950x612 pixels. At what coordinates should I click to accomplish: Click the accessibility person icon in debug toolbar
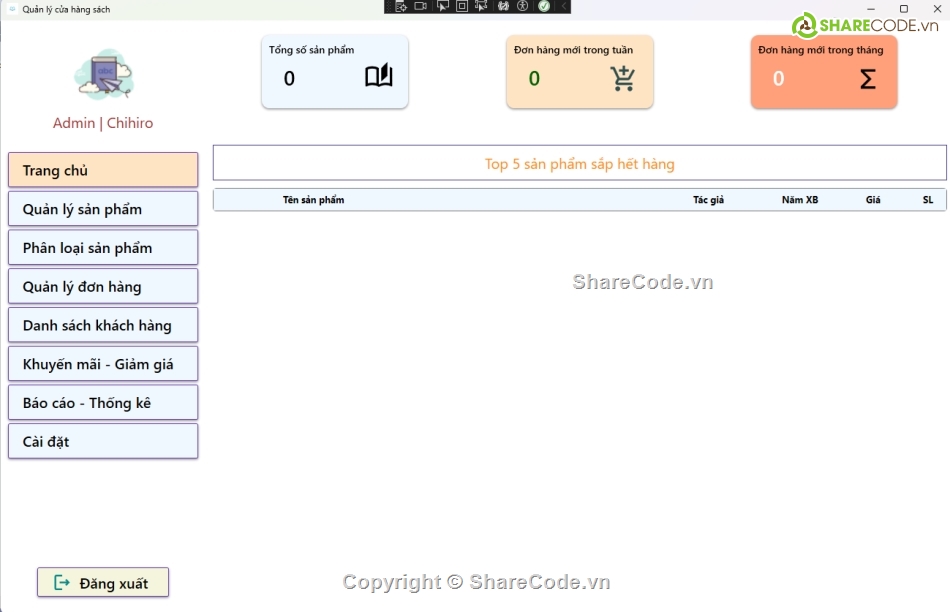click(522, 6)
